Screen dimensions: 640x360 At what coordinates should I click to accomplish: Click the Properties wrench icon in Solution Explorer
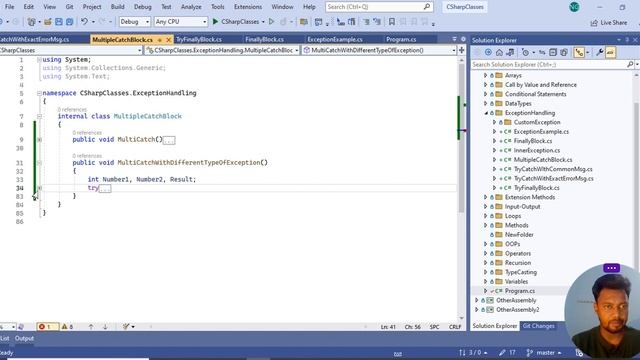coord(600,53)
